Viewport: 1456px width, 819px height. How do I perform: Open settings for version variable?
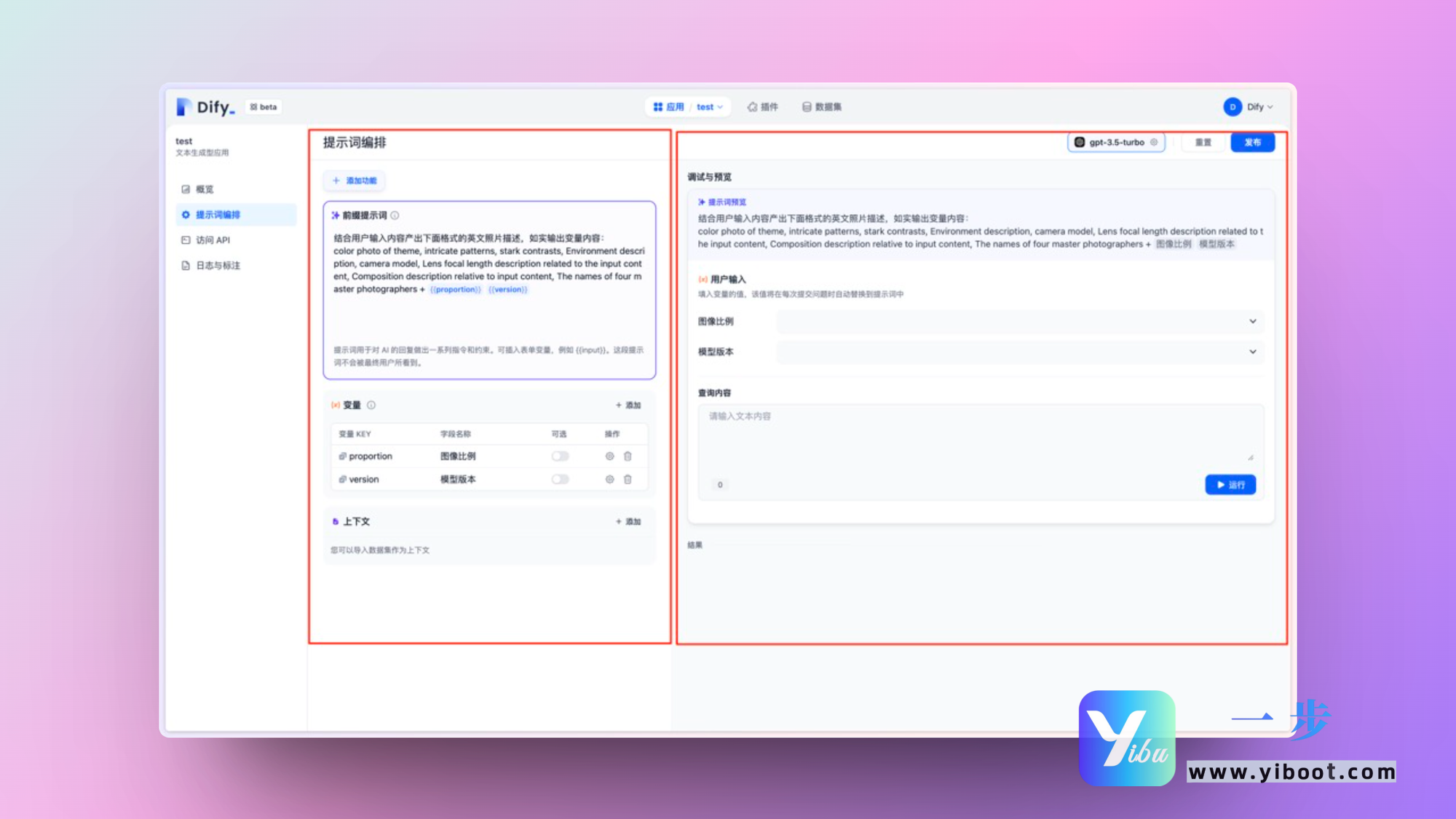(x=609, y=480)
